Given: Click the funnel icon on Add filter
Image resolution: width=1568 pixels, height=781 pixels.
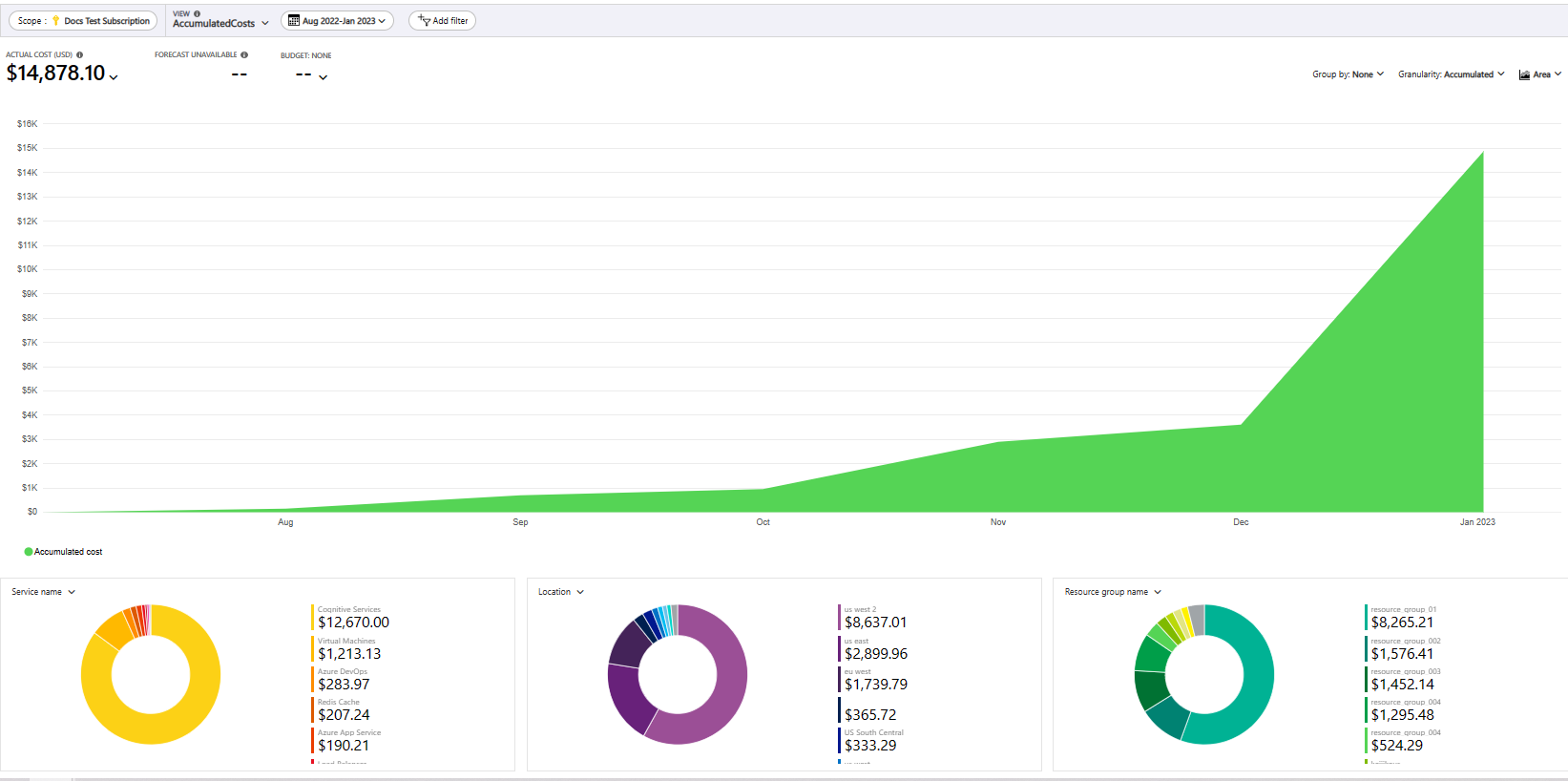Looking at the screenshot, I should point(425,20).
